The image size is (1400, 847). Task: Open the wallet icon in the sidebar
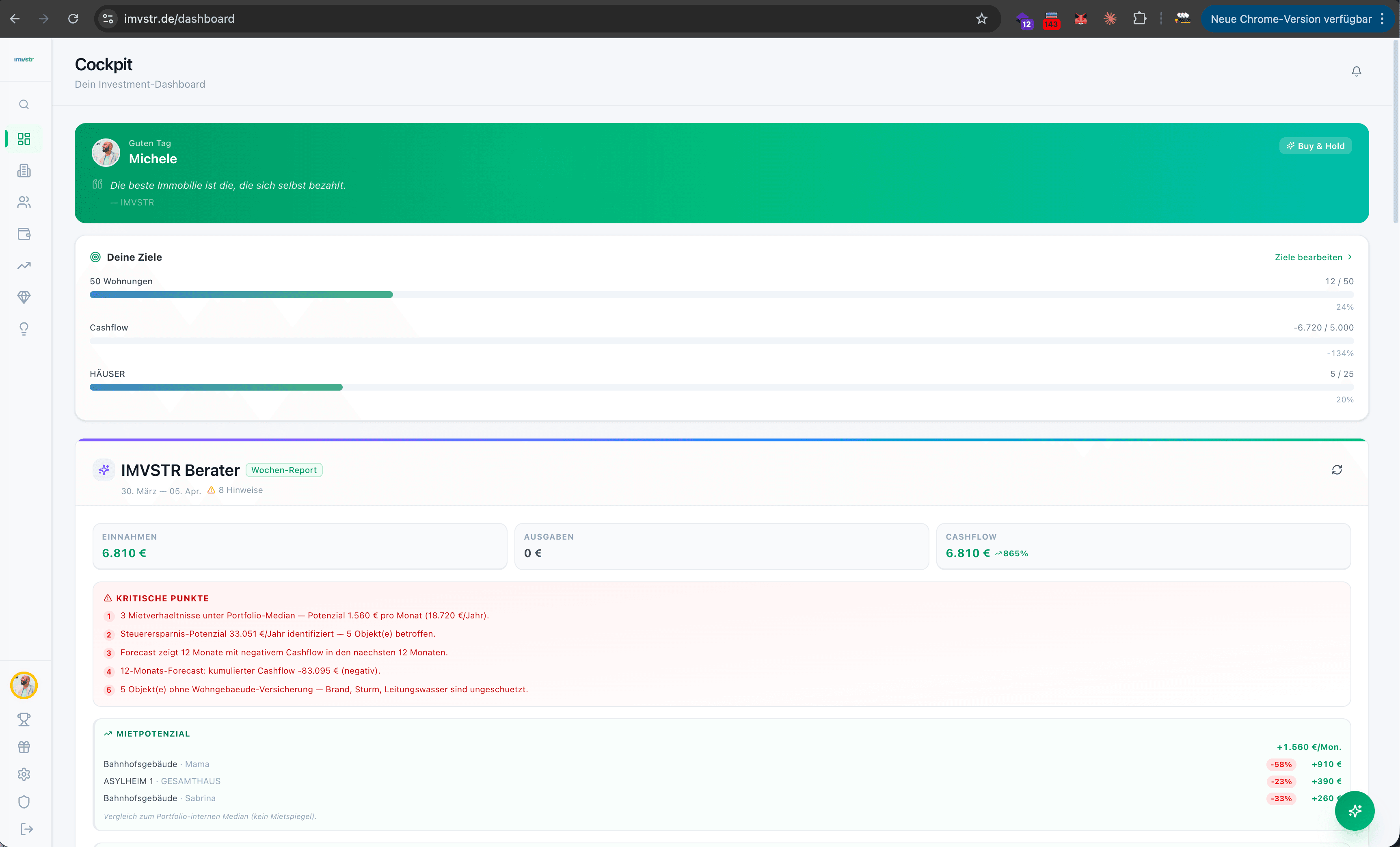tap(24, 234)
